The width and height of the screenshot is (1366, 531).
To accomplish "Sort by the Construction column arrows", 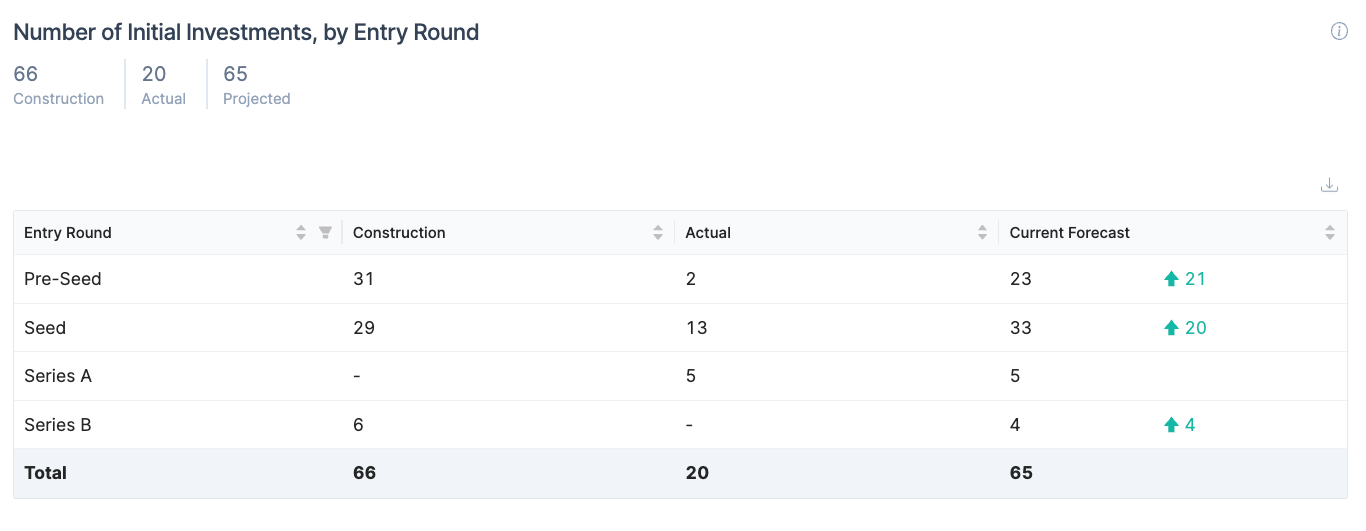I will pyautogui.click(x=658, y=233).
